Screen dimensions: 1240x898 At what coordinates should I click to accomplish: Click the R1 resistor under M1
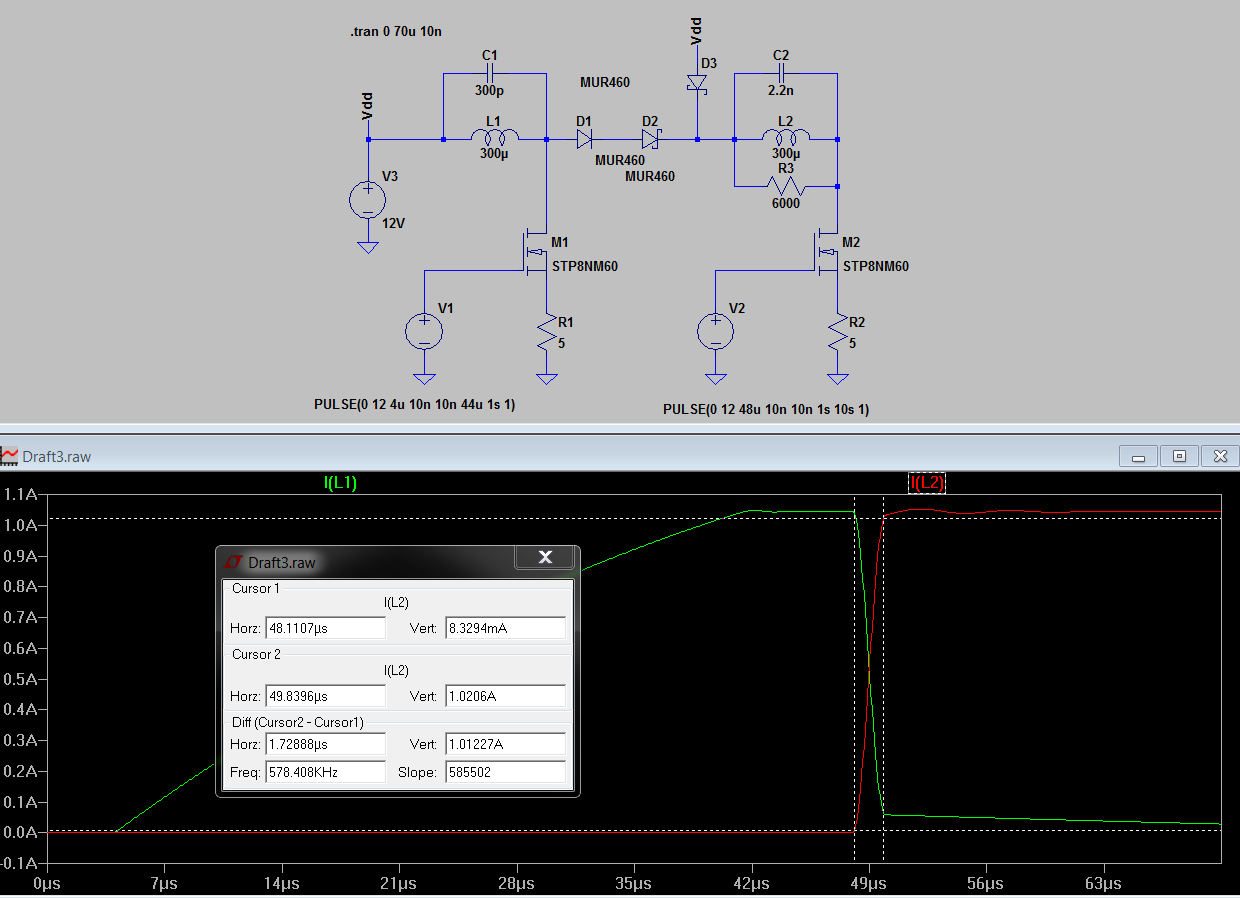coord(546,333)
